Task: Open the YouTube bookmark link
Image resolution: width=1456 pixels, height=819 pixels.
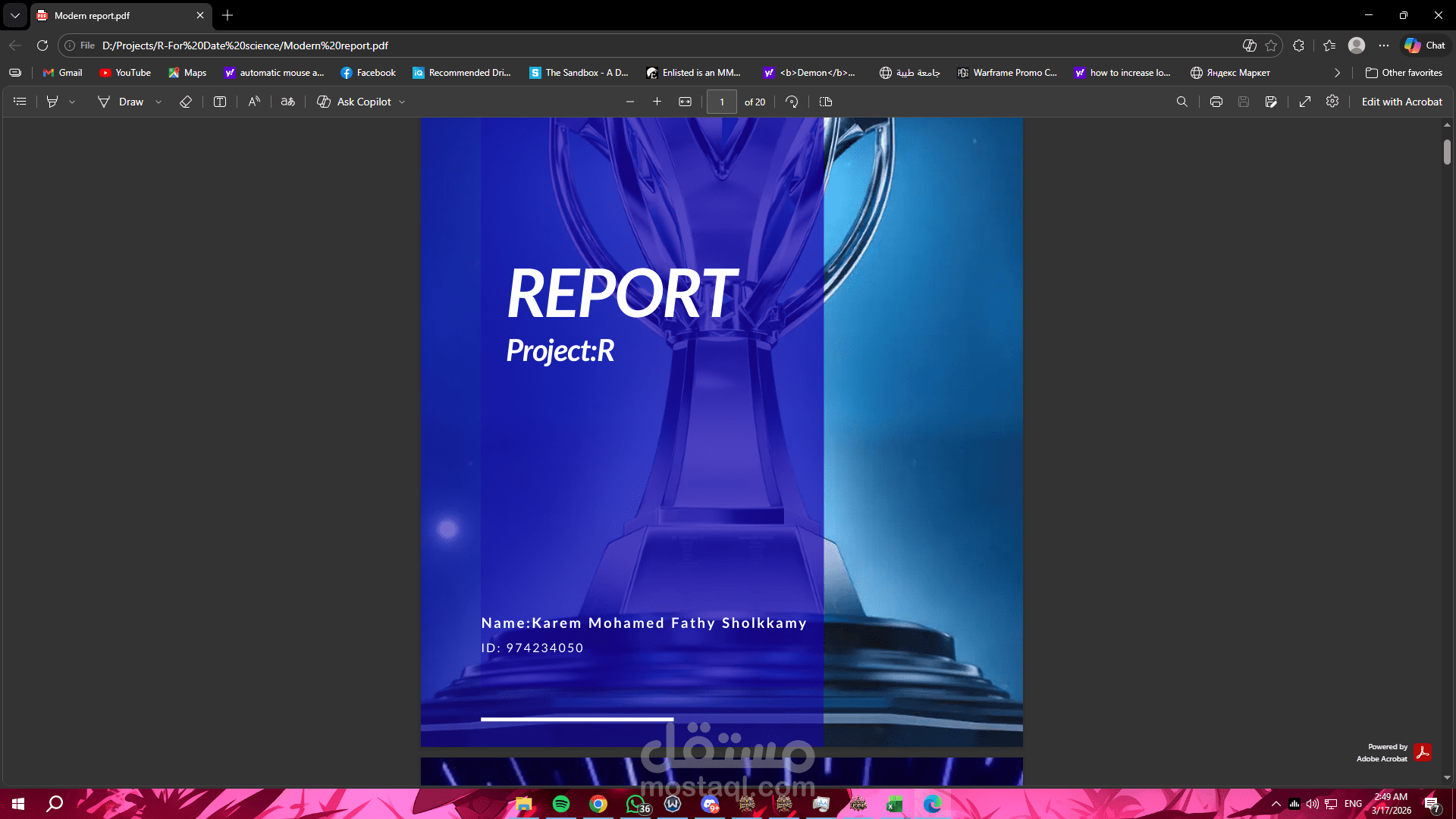Action: coord(125,72)
